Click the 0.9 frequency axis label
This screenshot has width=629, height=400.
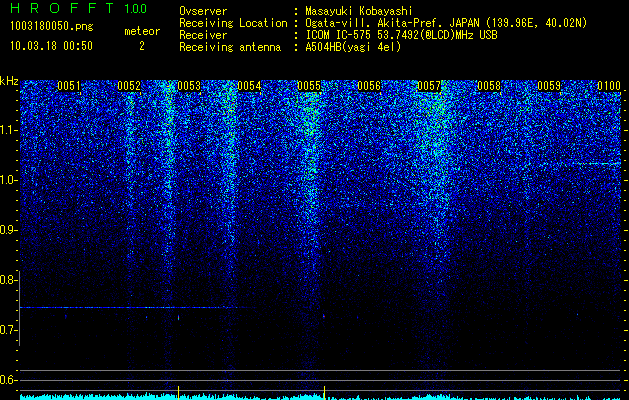point(7,230)
